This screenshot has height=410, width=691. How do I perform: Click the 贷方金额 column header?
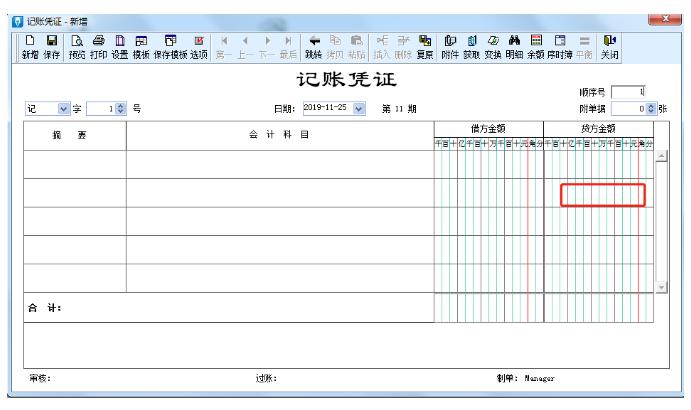point(598,129)
